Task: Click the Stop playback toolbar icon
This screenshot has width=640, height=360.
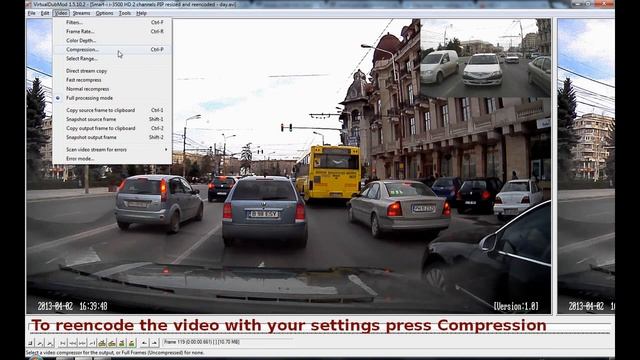Action: (30, 343)
